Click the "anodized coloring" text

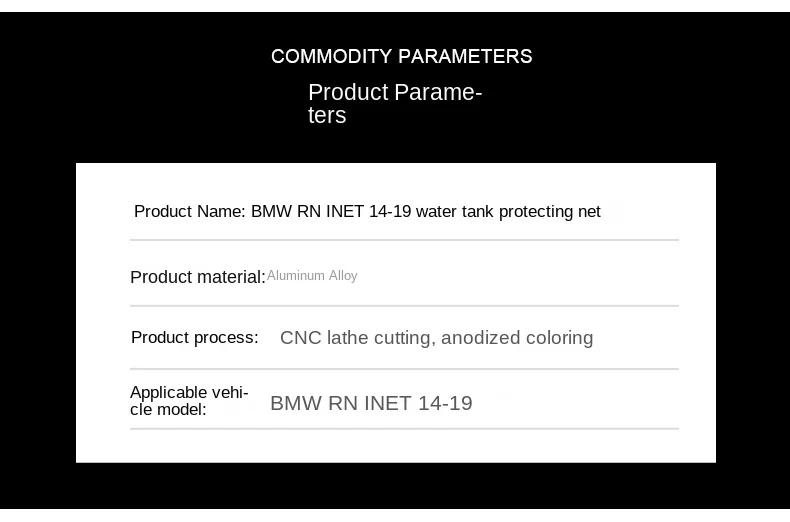point(517,338)
